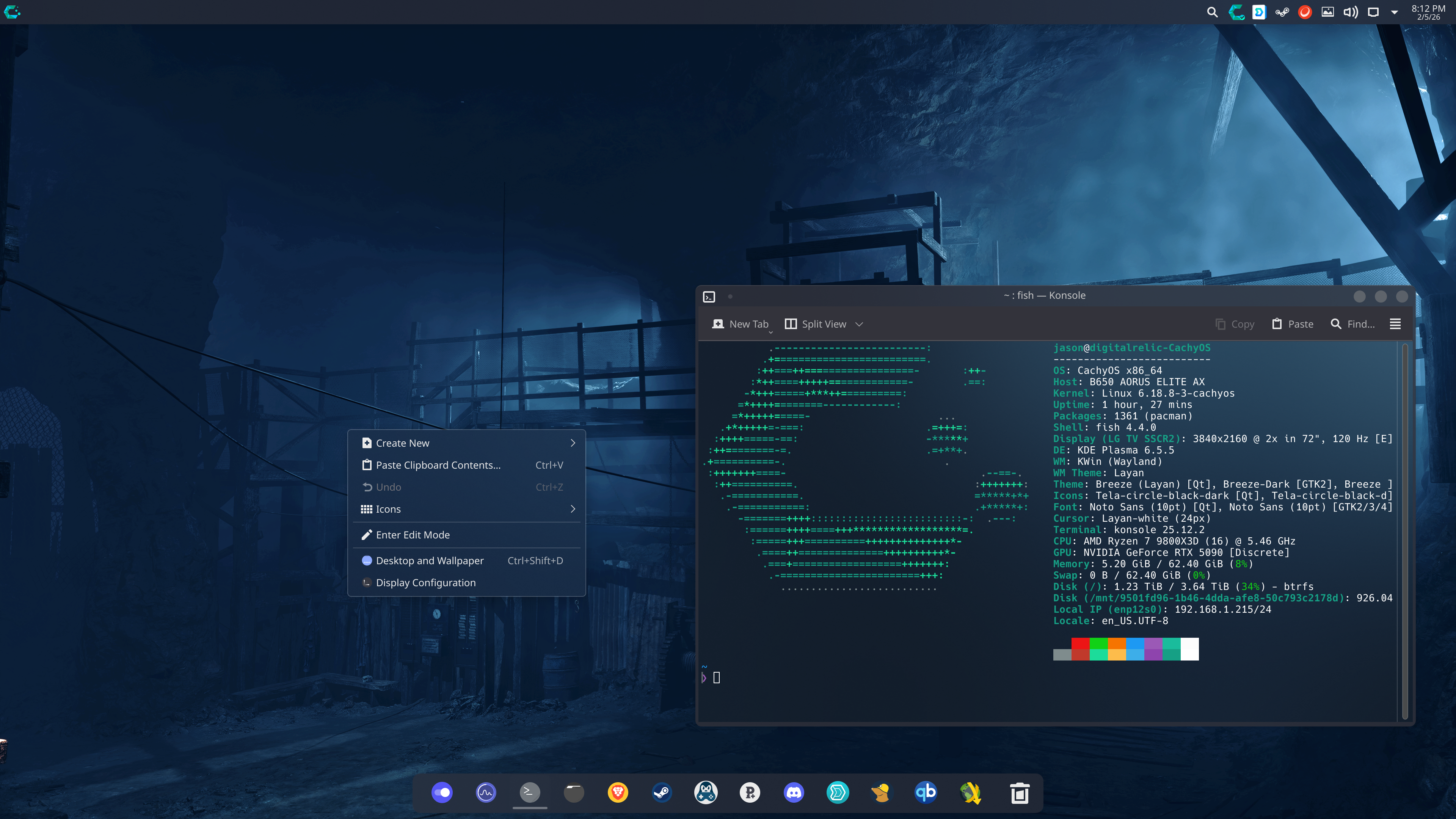The width and height of the screenshot is (1456, 819).
Task: Expand the Split View dropdown arrow
Action: 859,324
